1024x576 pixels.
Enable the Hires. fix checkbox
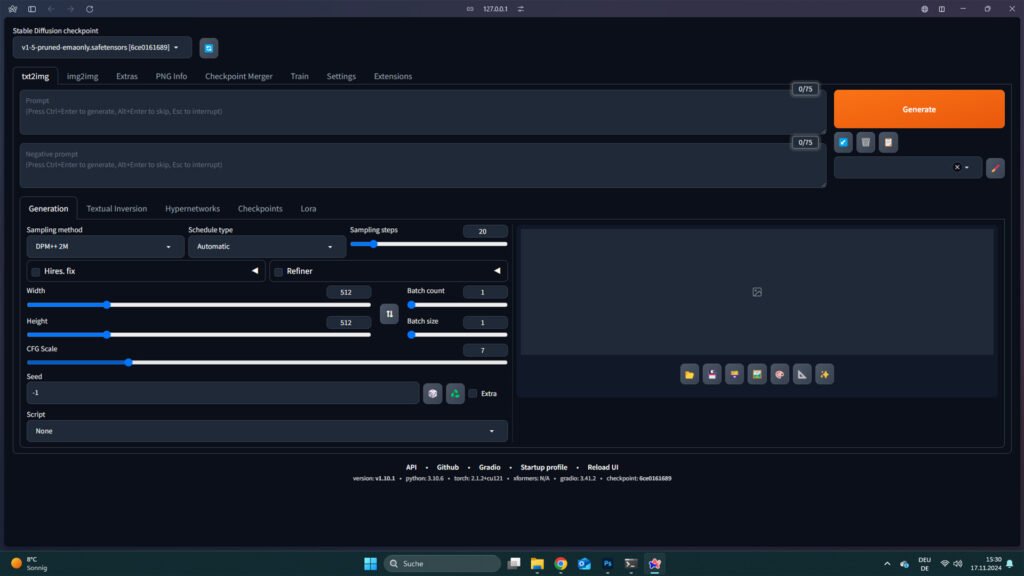tap(36, 272)
